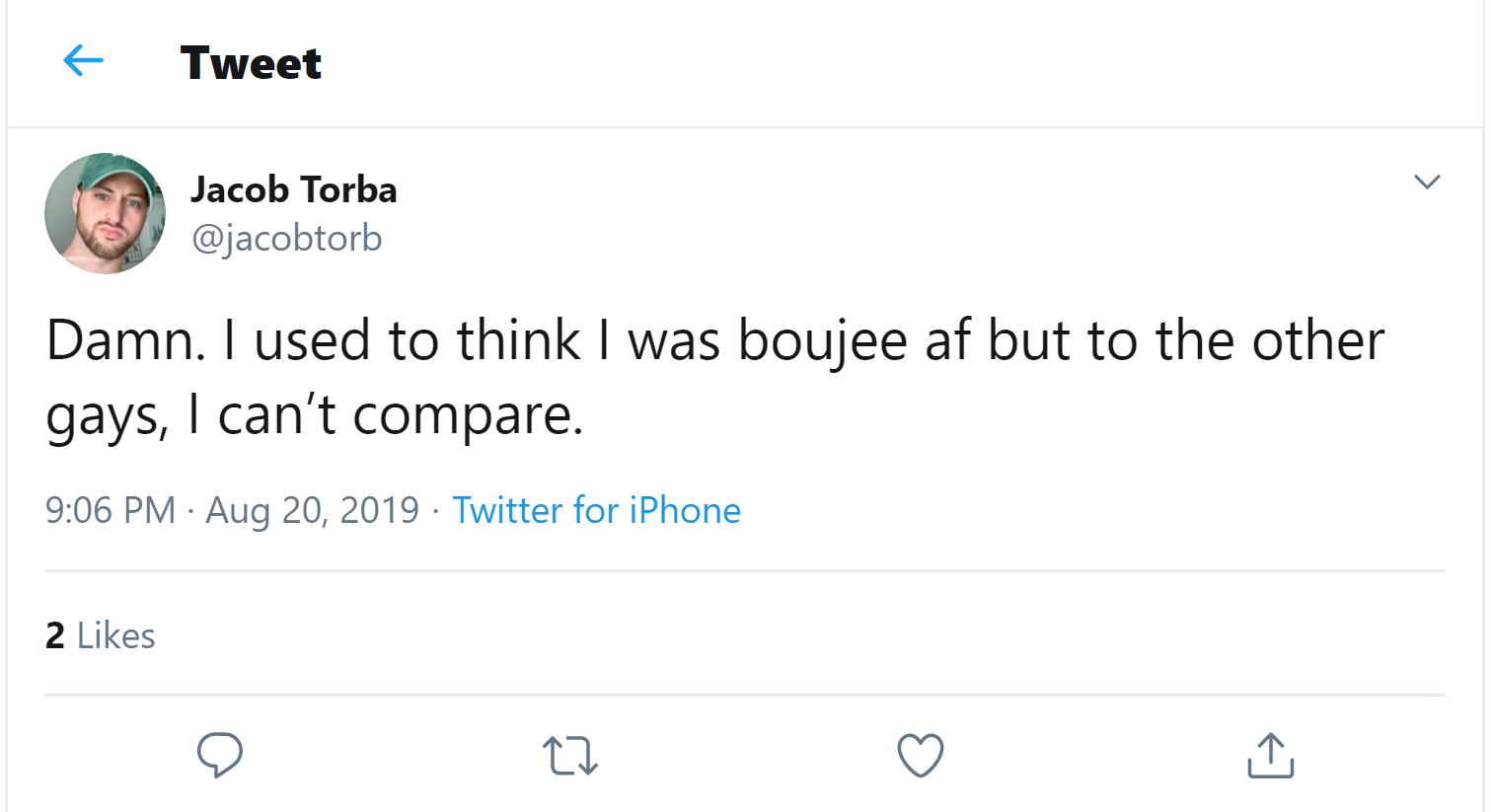The height and width of the screenshot is (812, 1491).
Task: Open the @jacobtorb handle link
Action: tap(286, 238)
